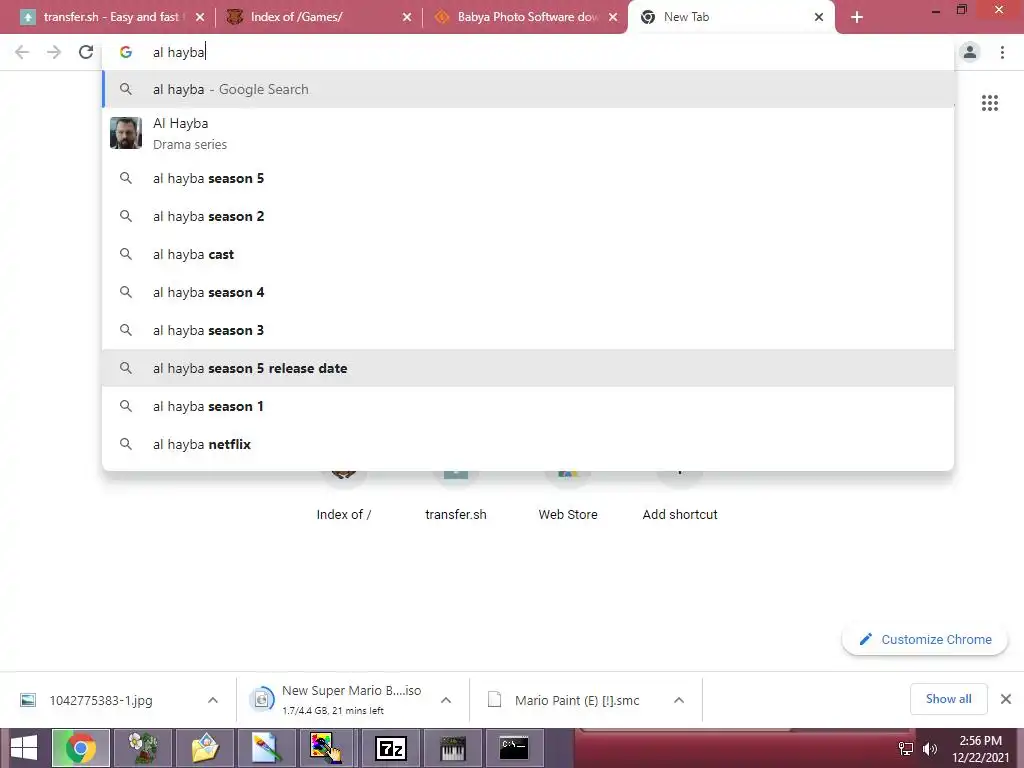Open the piano keyboard app in taskbar
The image size is (1024, 768).
click(453, 748)
